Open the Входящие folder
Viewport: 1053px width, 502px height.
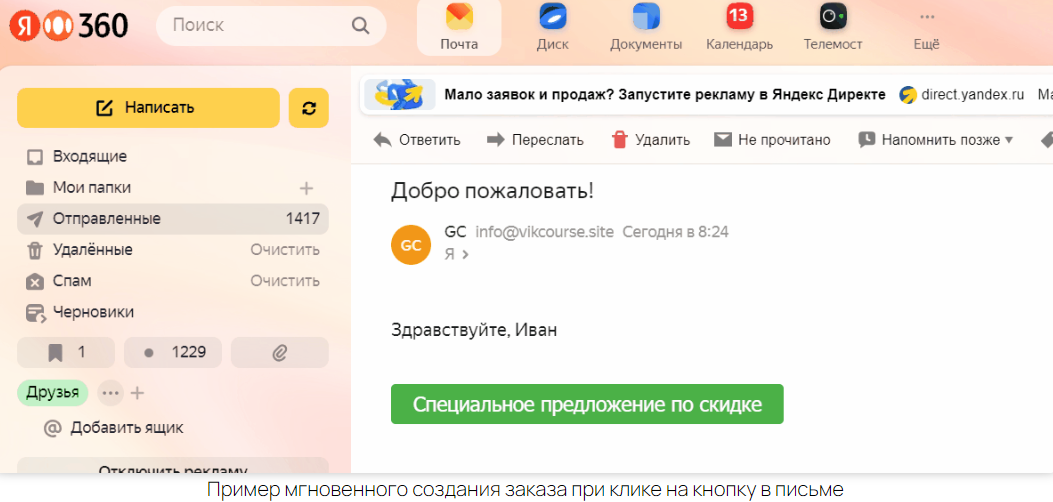coord(173,157)
